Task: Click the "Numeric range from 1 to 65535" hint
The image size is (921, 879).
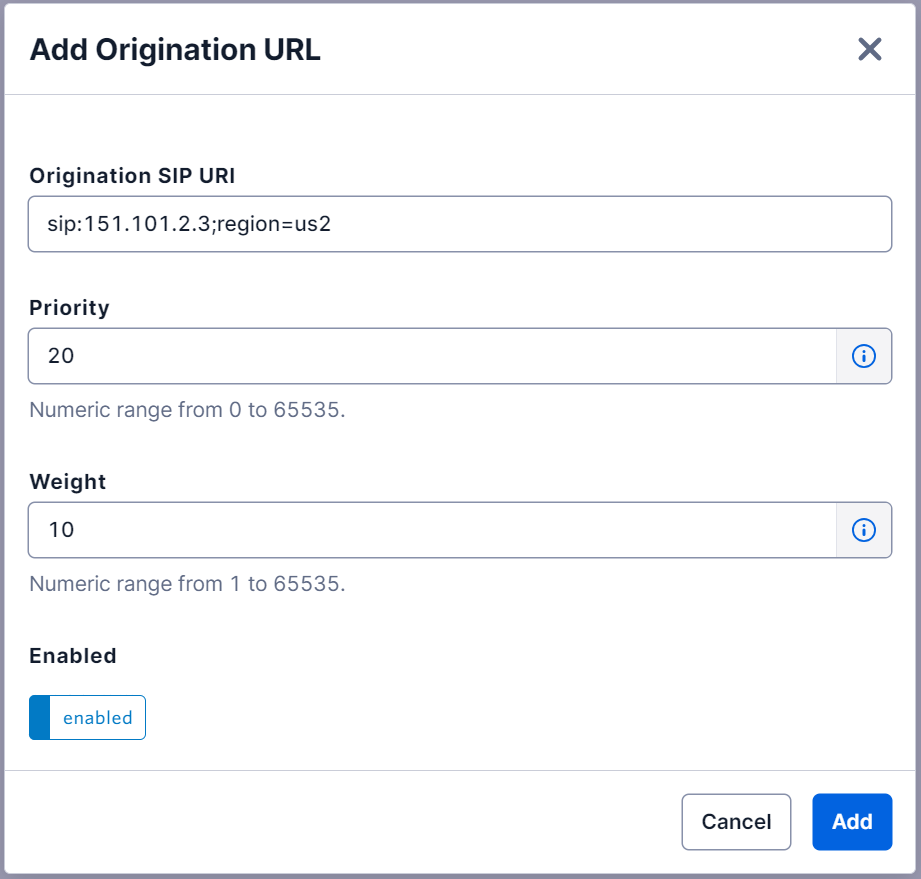Action: [187, 584]
